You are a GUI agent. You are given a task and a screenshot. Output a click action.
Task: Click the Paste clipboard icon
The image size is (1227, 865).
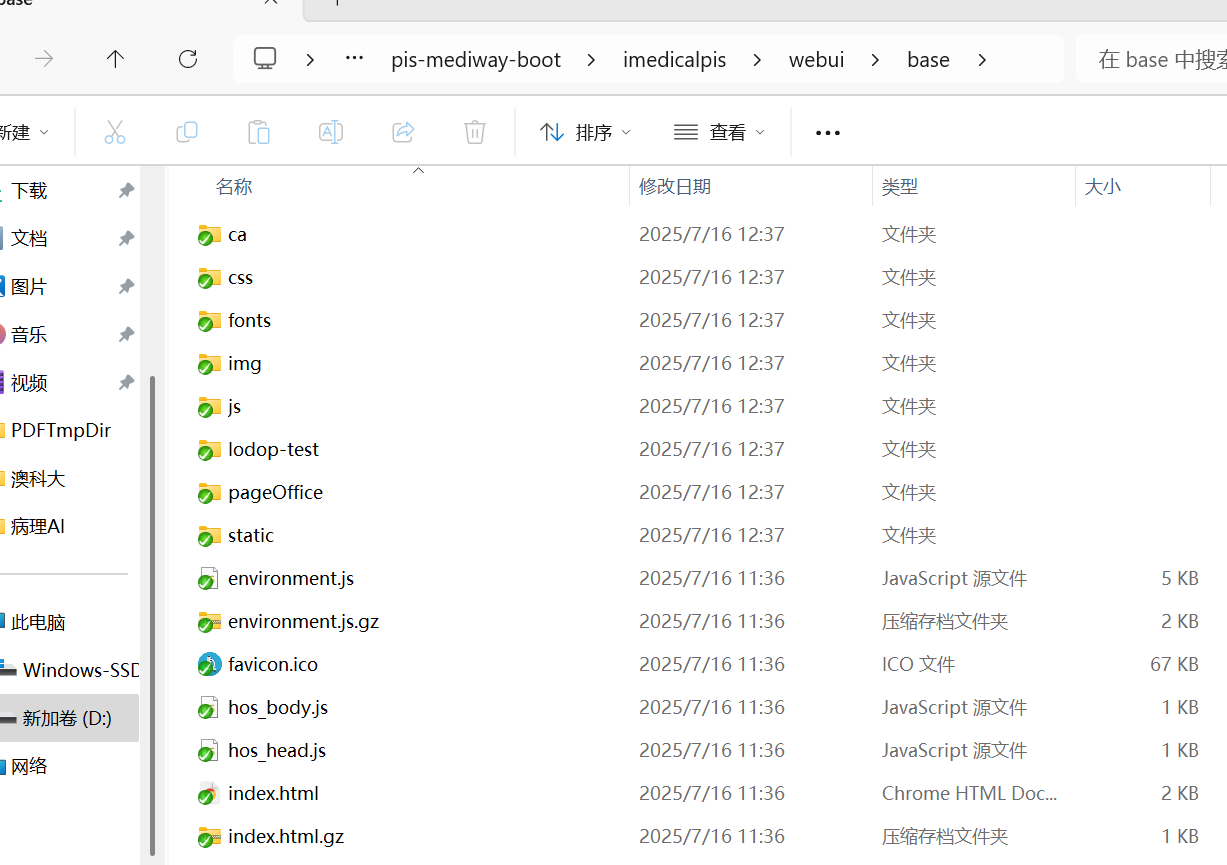[259, 132]
